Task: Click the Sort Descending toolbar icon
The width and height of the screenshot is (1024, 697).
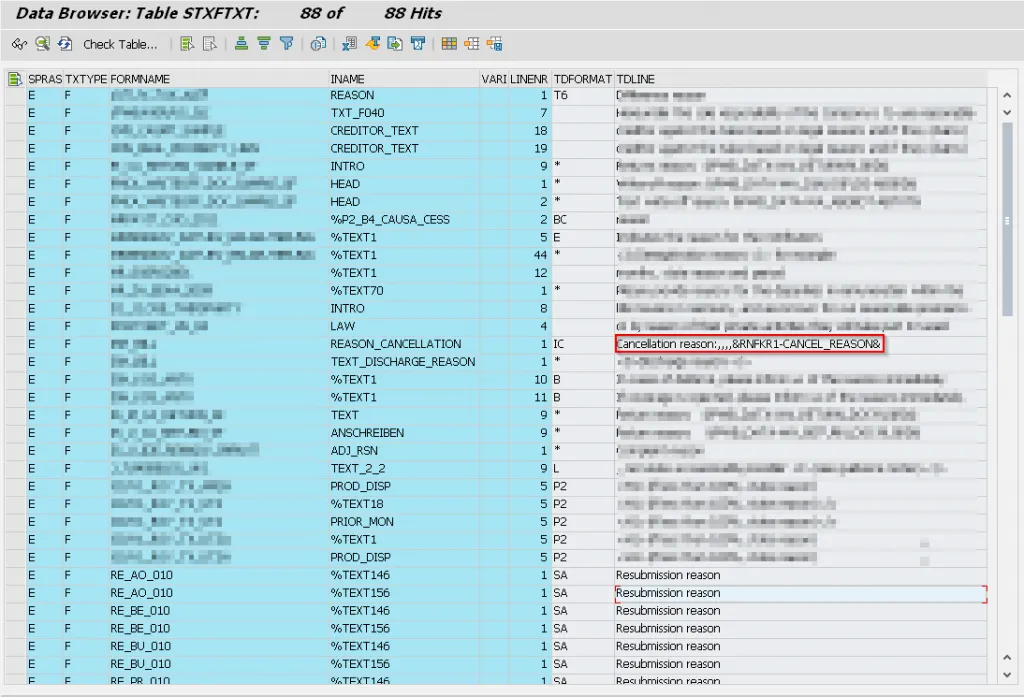Action: pos(264,44)
